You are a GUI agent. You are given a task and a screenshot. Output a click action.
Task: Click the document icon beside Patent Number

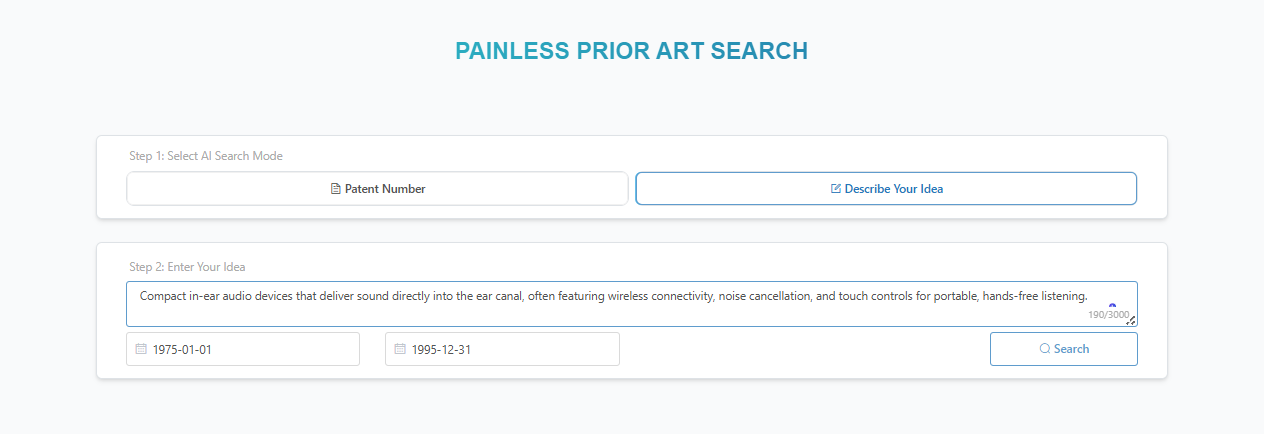(x=336, y=189)
